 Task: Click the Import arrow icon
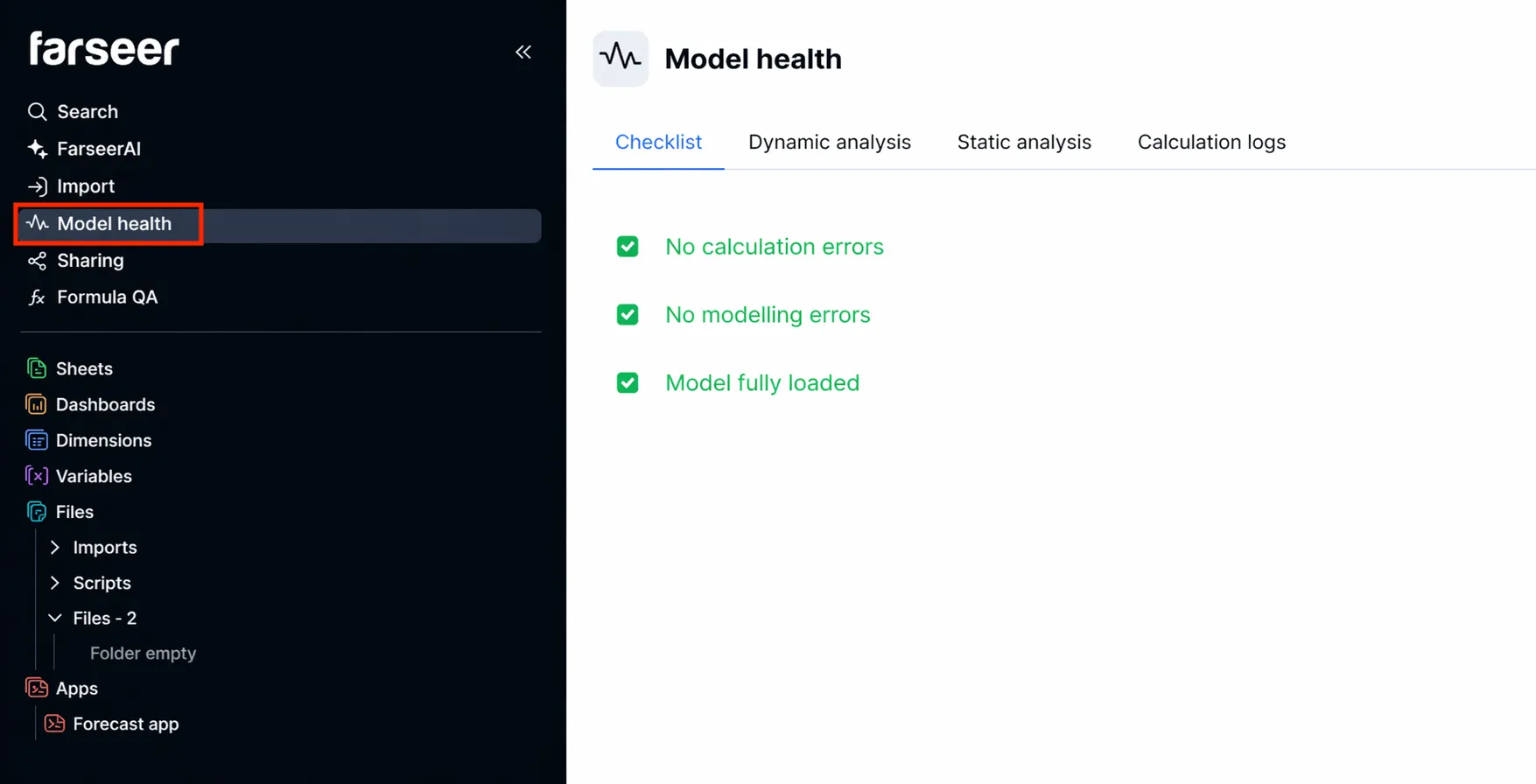[38, 186]
